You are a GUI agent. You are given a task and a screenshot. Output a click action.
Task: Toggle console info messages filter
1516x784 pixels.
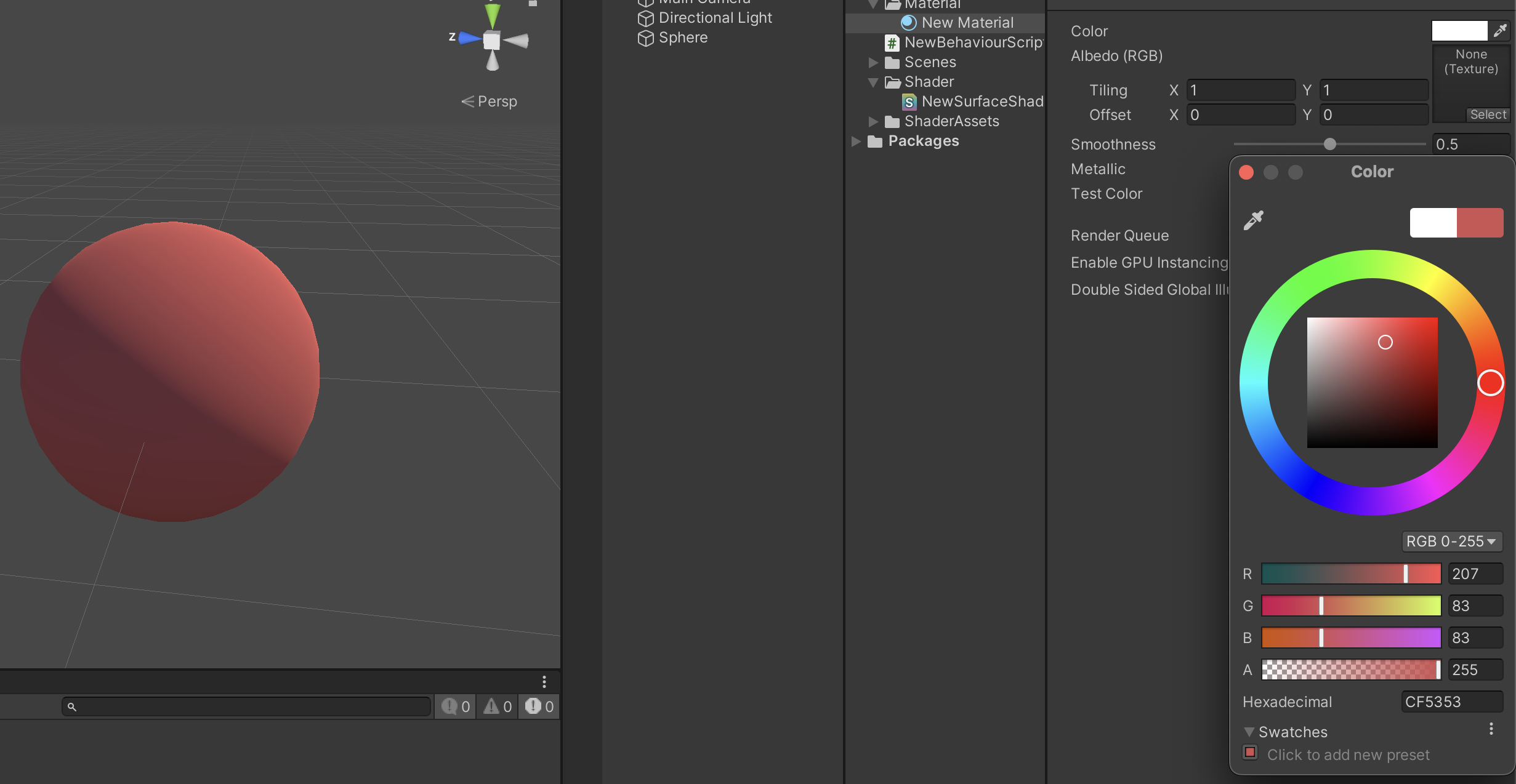[x=456, y=706]
